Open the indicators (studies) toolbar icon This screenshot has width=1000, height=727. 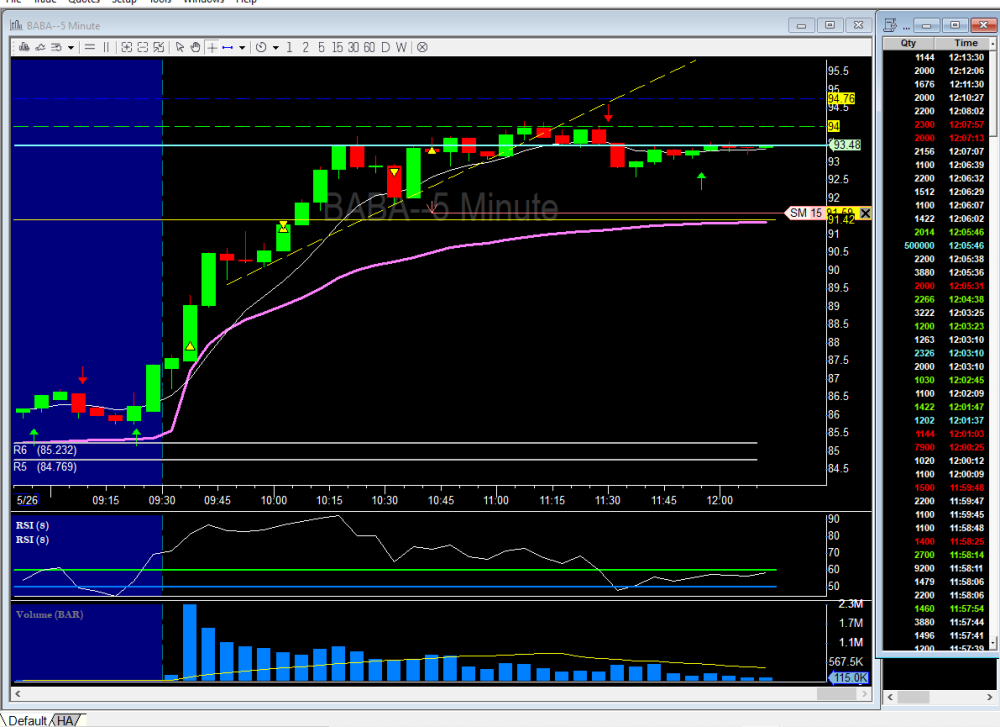point(40,47)
